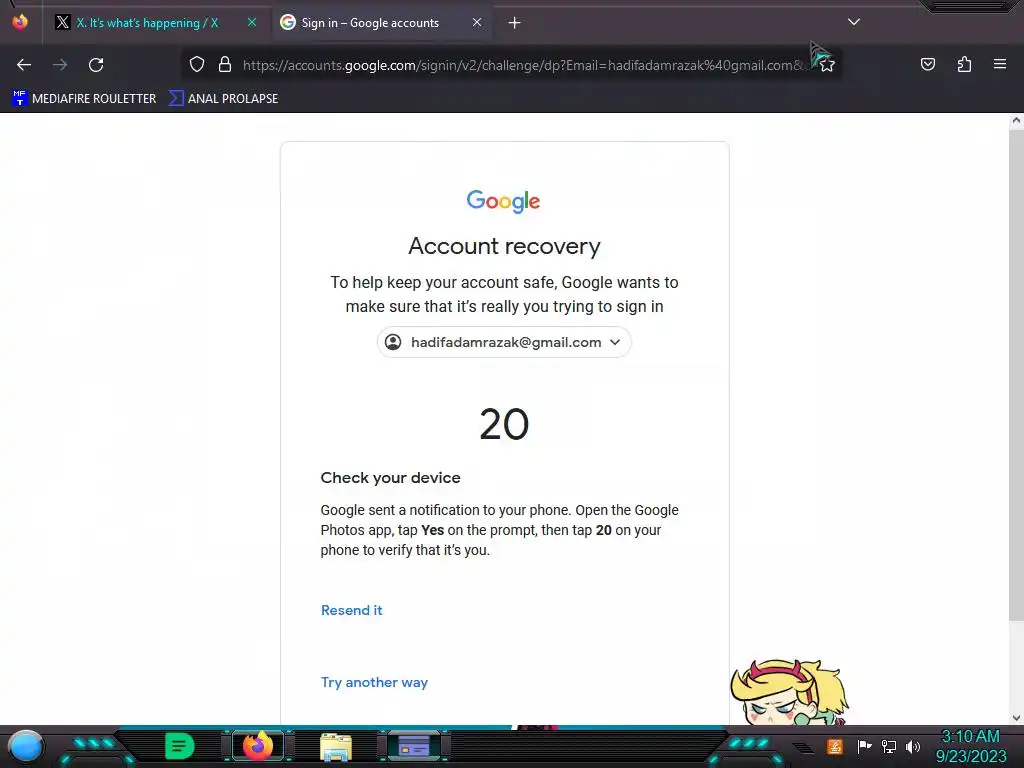Open the extensions puzzle icon
Screen dimensions: 1024x768
[964, 64]
